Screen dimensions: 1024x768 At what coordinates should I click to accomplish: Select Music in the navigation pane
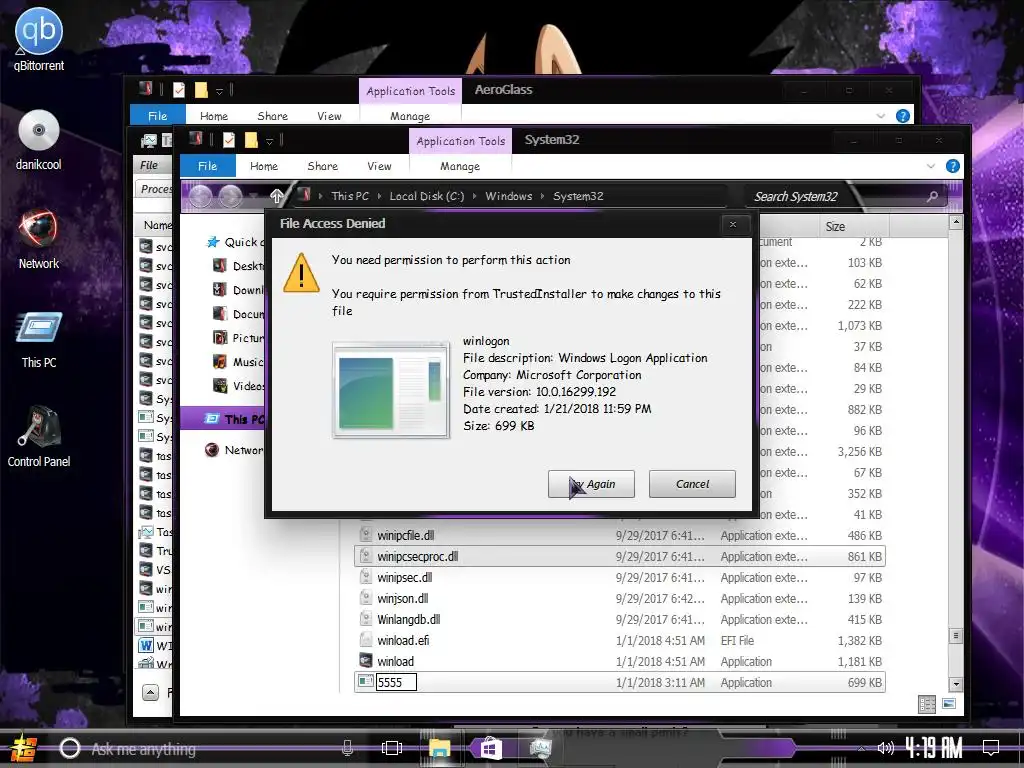[240, 362]
